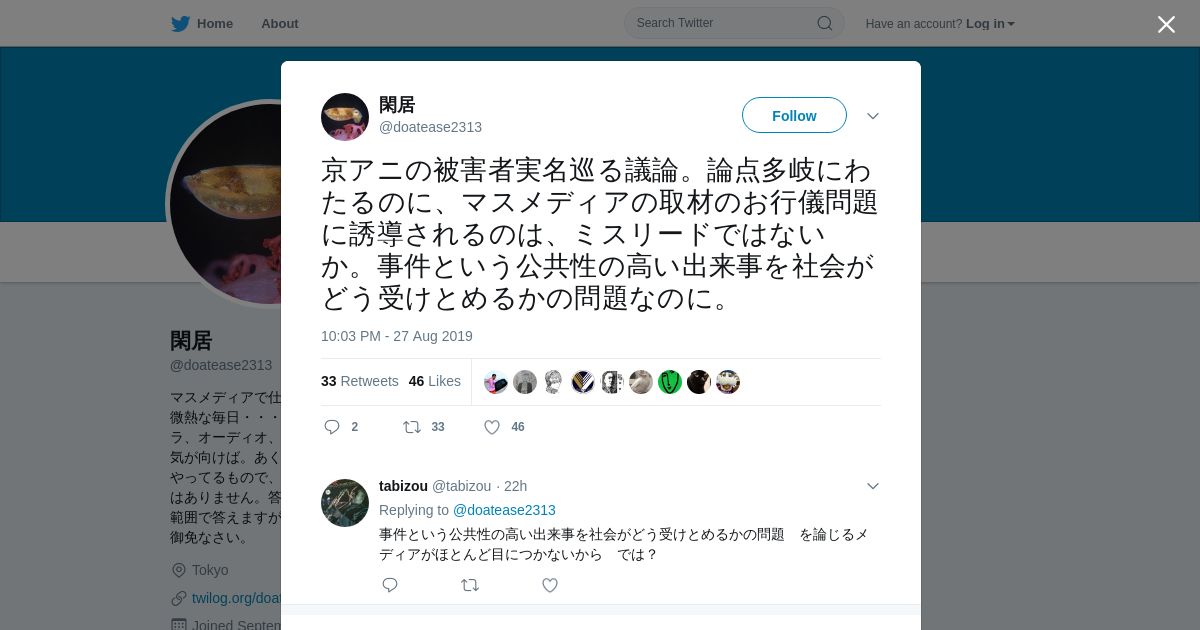
Task: Open the @doatease2313 mention link in the reply
Action: (504, 510)
